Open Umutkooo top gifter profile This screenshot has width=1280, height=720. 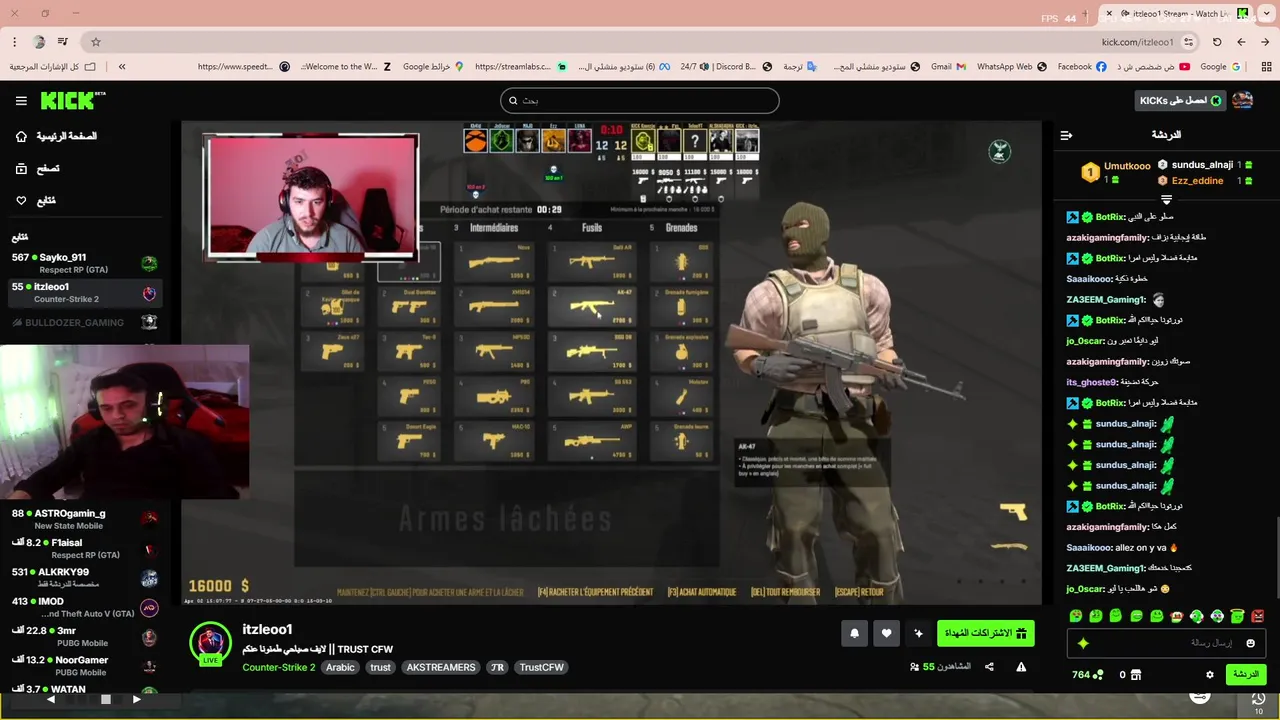pos(1127,166)
